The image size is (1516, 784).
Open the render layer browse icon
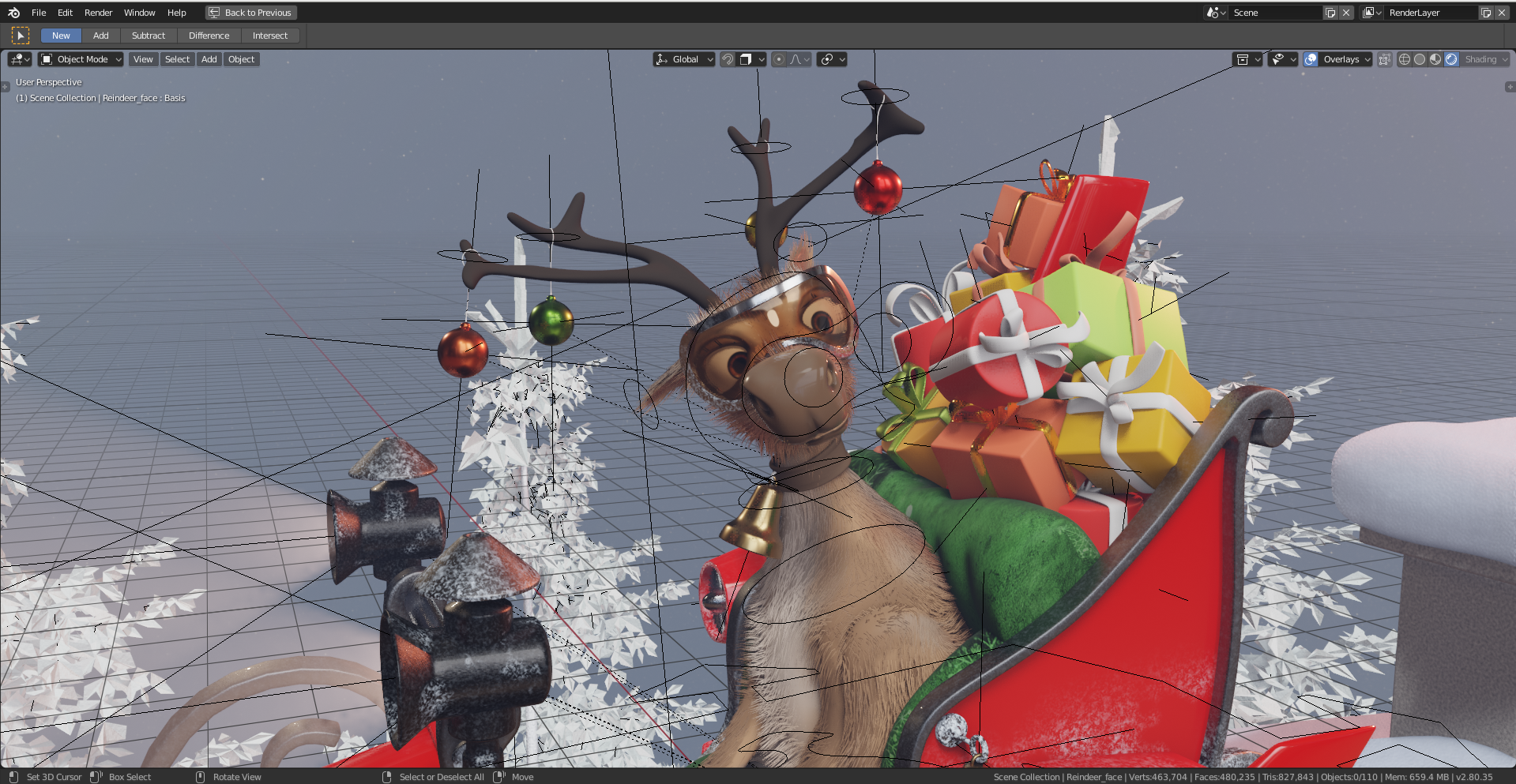click(x=1372, y=13)
